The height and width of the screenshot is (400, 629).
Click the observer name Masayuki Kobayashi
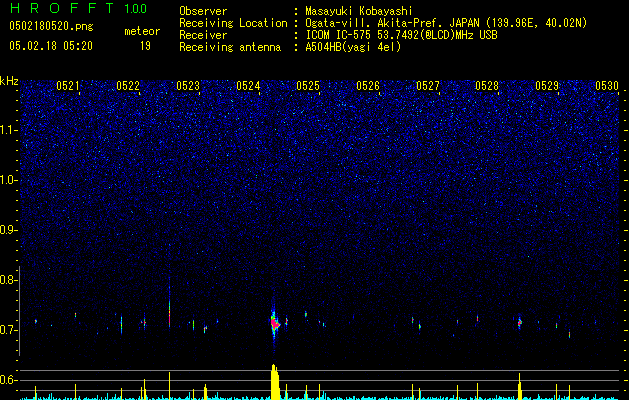(x=359, y=11)
